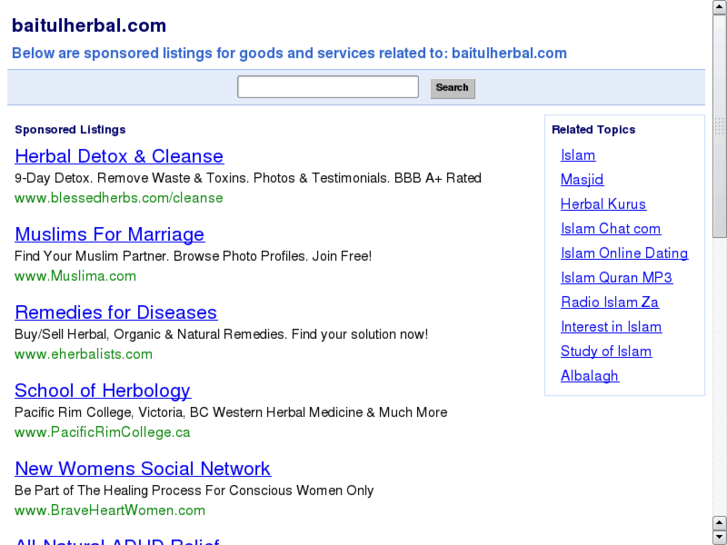Visit the Study of Islam topic
Viewport: 727px width, 545px height.
coord(606,351)
